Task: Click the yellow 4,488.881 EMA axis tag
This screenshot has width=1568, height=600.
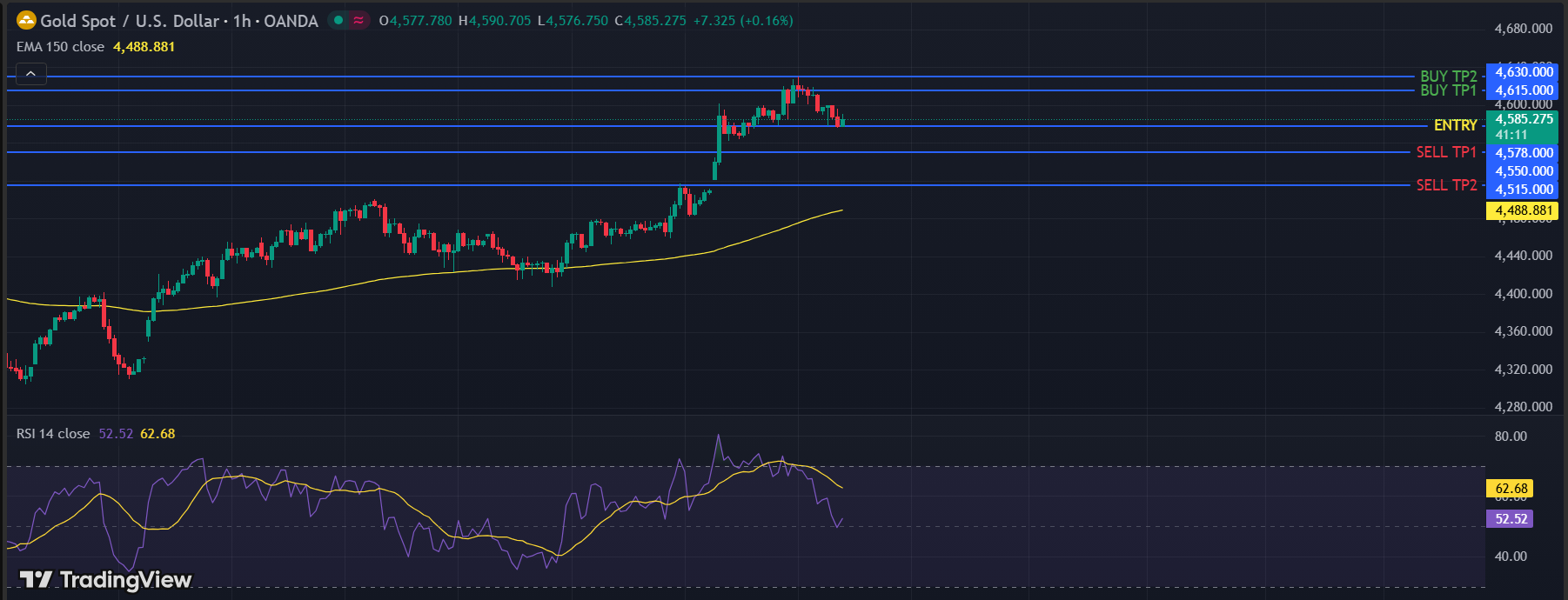Action: 1523,210
